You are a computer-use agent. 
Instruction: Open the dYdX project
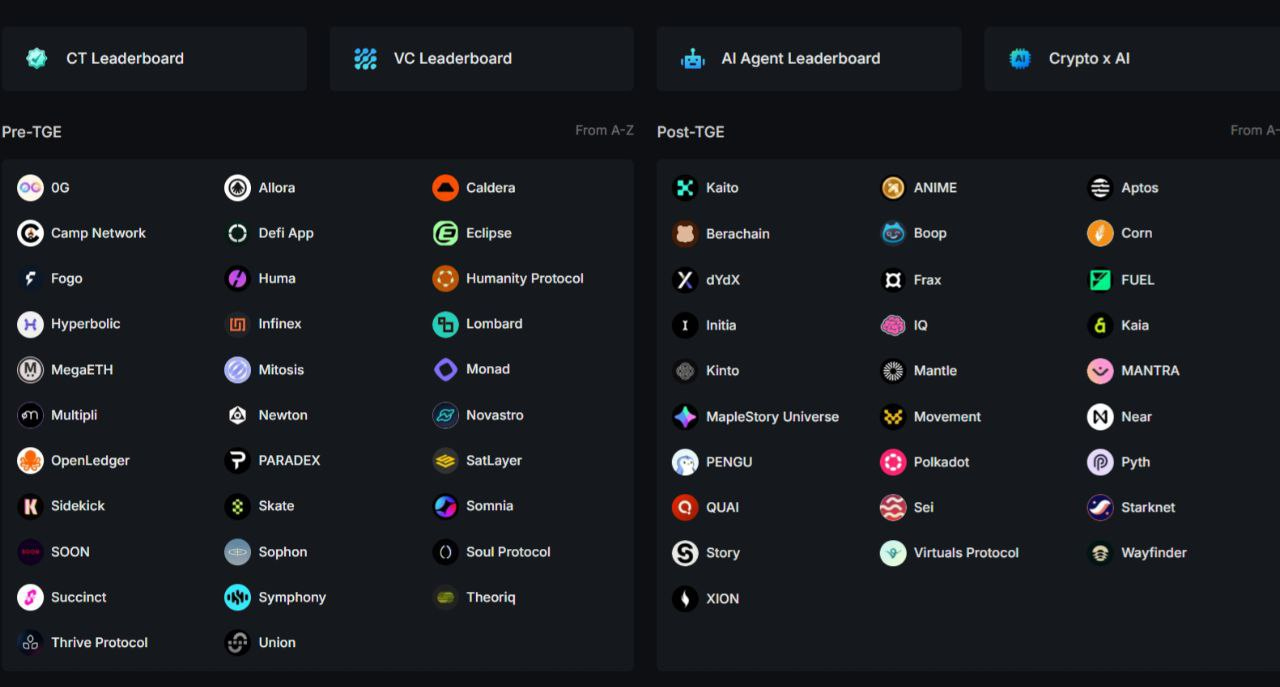point(706,280)
